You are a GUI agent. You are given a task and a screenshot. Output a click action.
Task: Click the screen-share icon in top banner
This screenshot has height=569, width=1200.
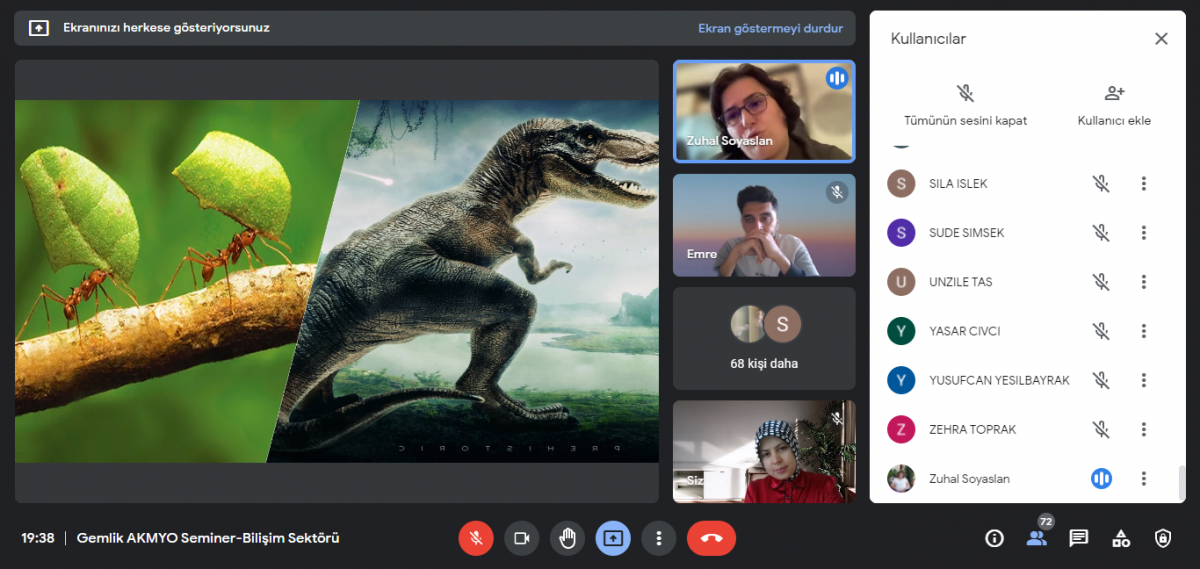click(x=38, y=28)
